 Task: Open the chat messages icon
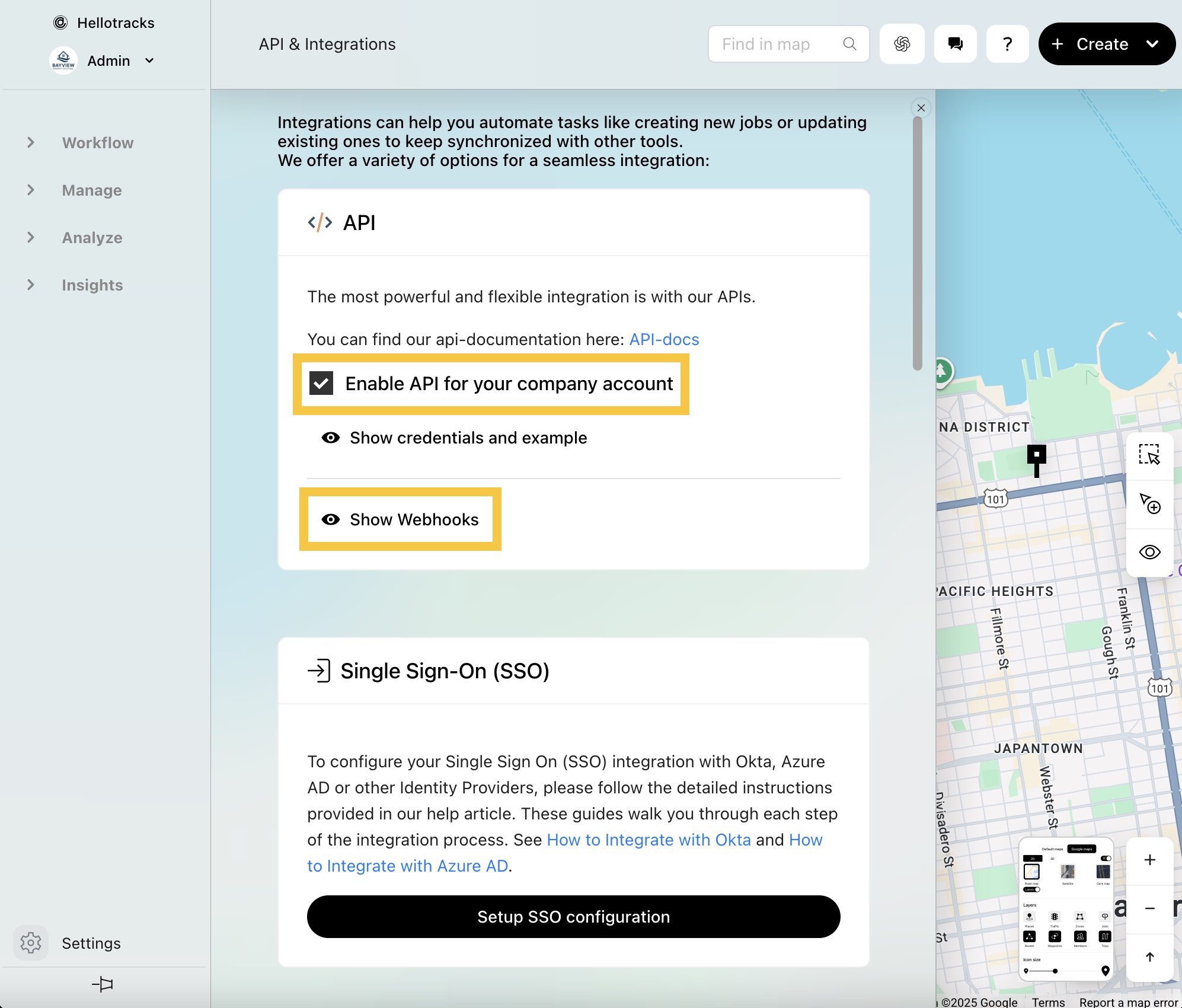tap(955, 44)
